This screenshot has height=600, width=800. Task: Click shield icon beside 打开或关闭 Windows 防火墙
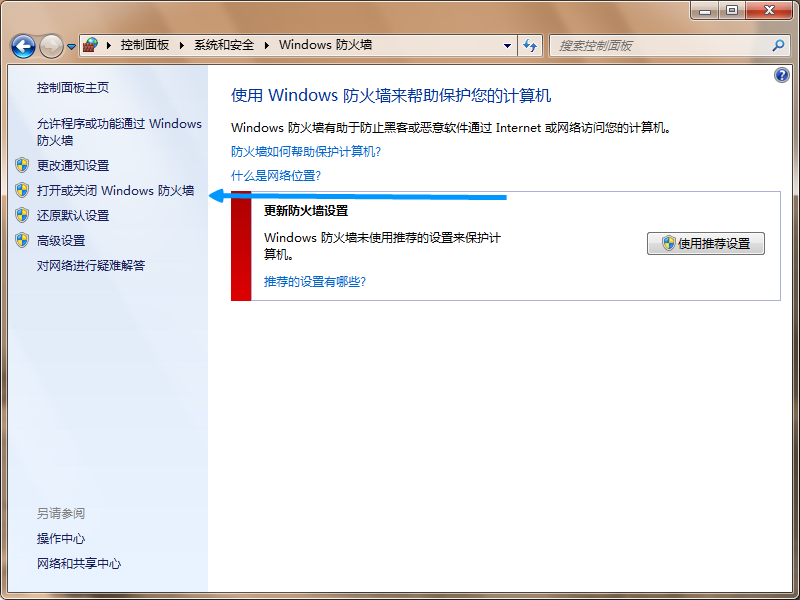[x=22, y=190]
